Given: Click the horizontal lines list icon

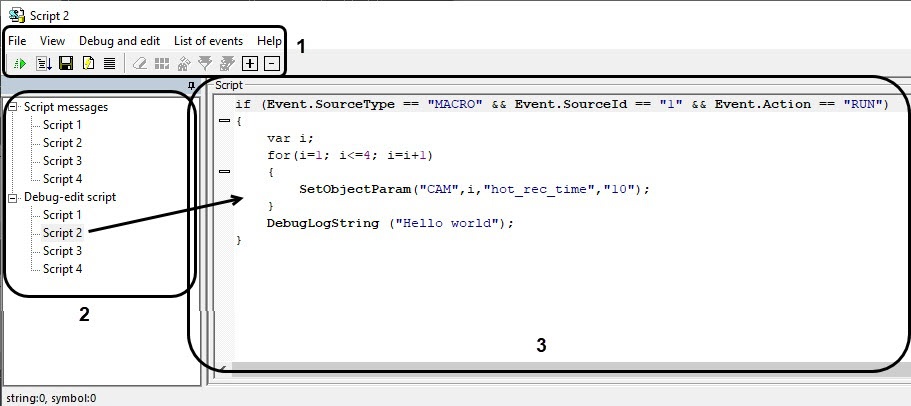Looking at the screenshot, I should click(x=109, y=63).
